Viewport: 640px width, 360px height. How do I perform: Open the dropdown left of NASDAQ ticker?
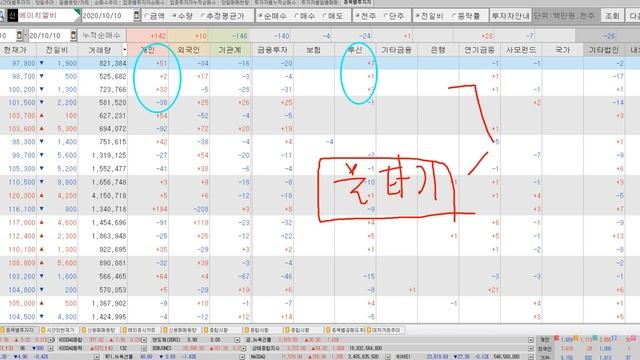point(242,357)
